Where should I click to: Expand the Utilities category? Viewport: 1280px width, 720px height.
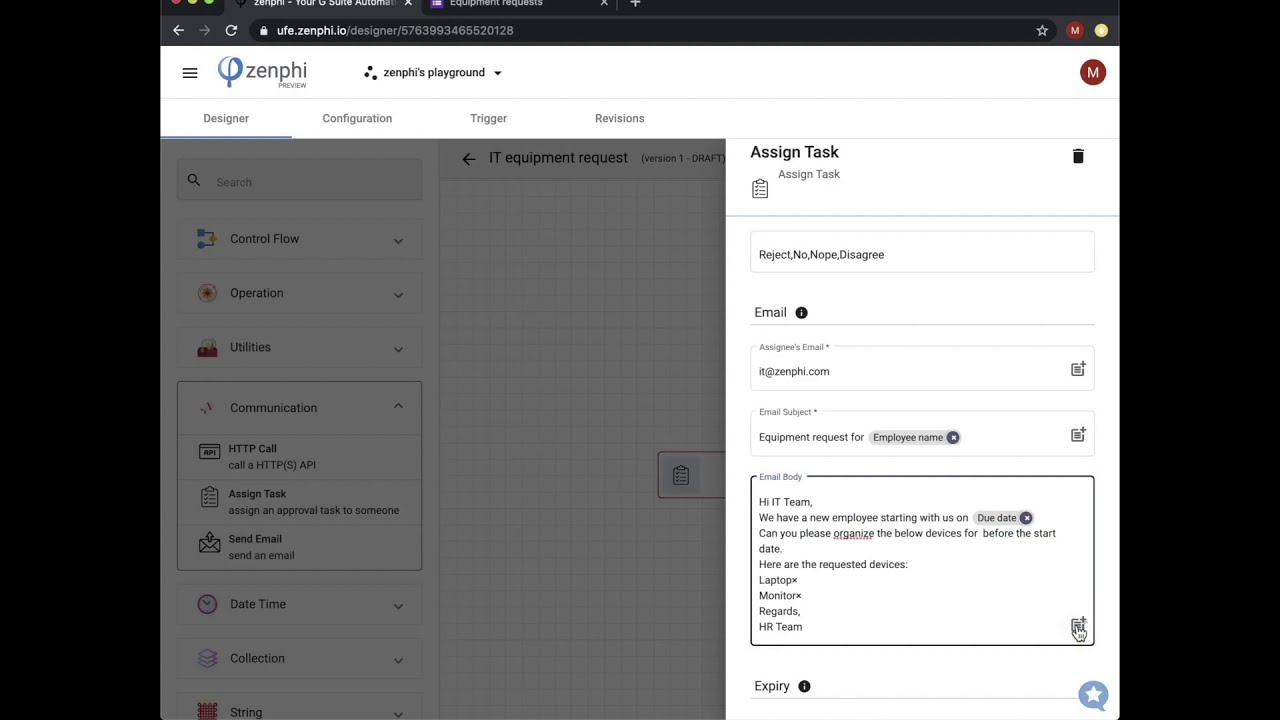299,347
